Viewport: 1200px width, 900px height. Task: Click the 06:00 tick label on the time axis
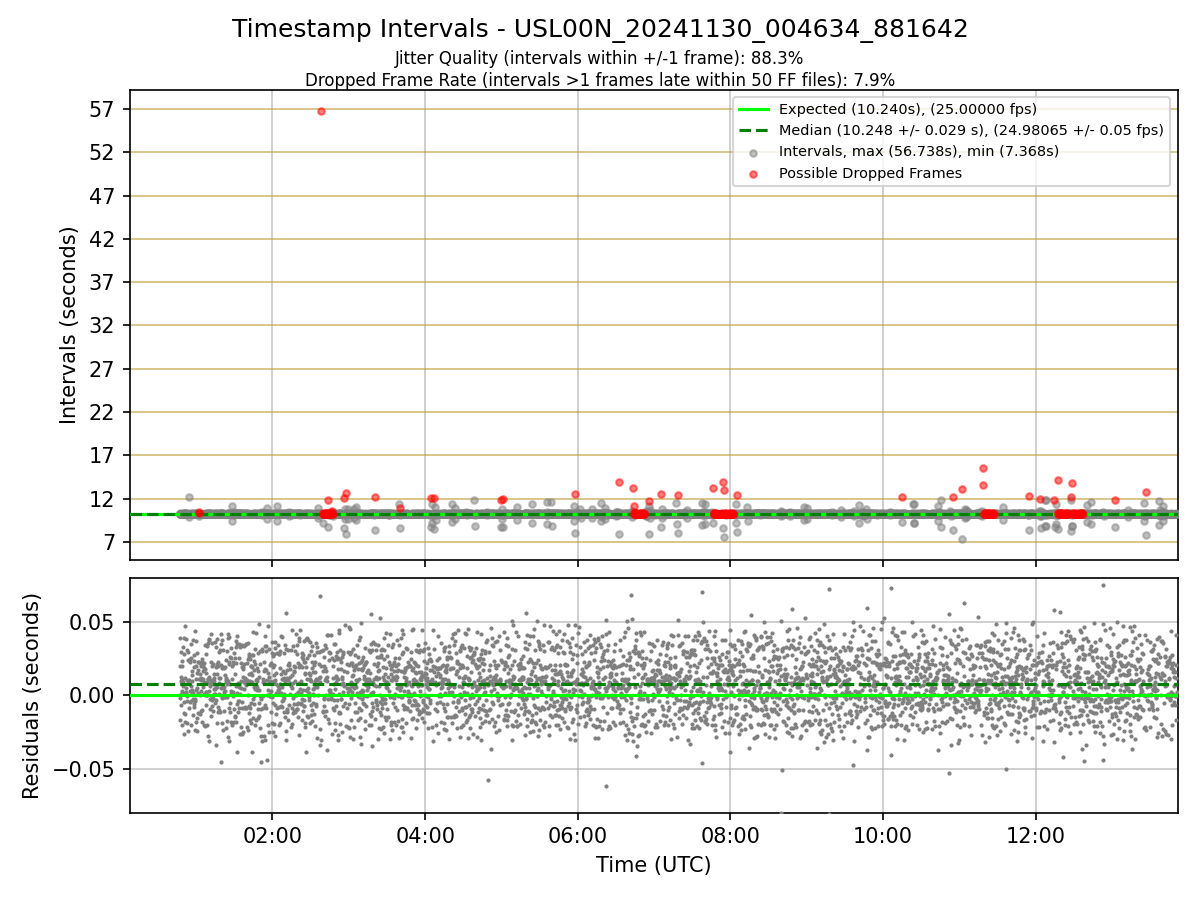[x=577, y=836]
